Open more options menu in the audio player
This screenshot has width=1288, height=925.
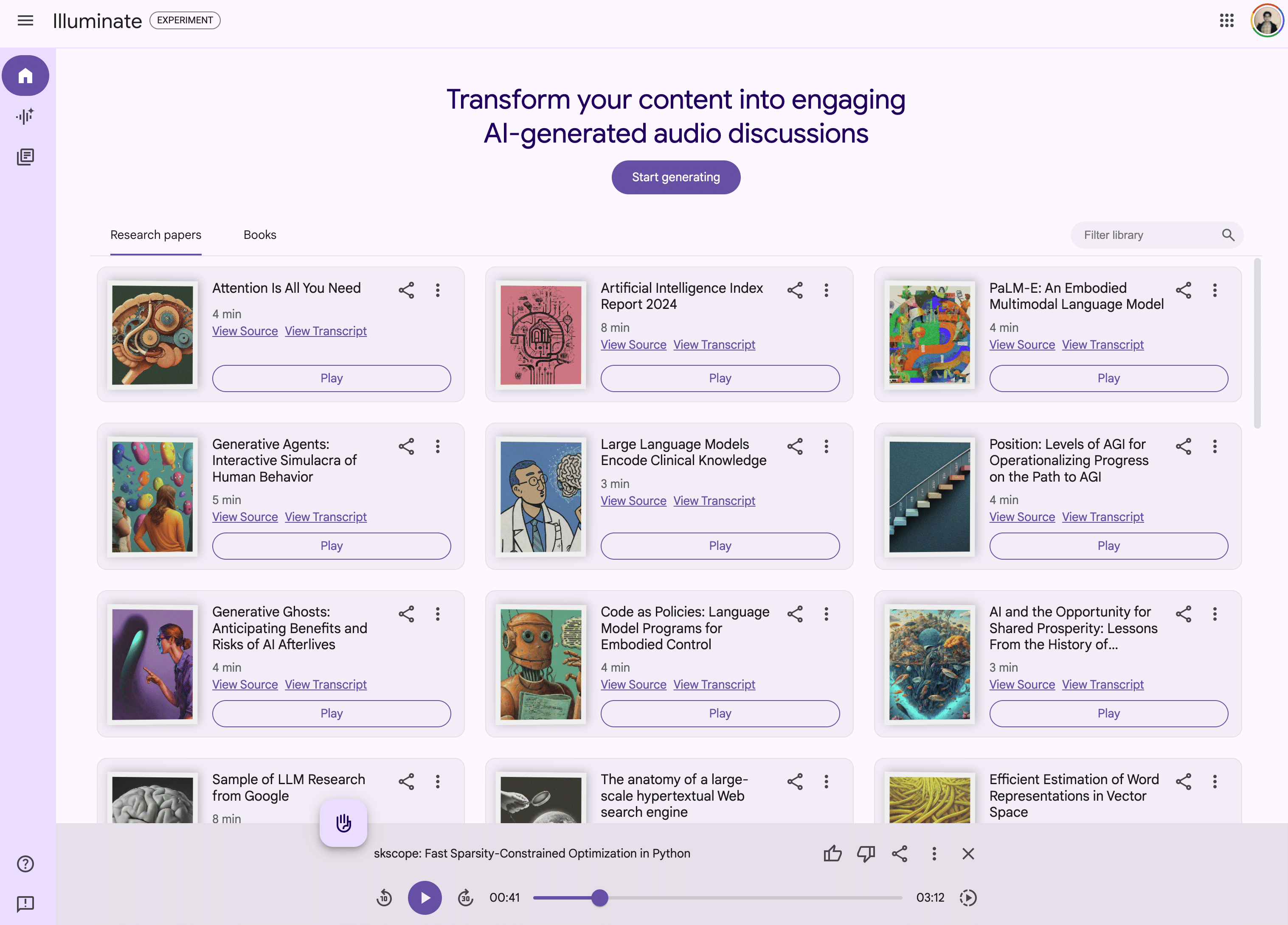tap(934, 853)
